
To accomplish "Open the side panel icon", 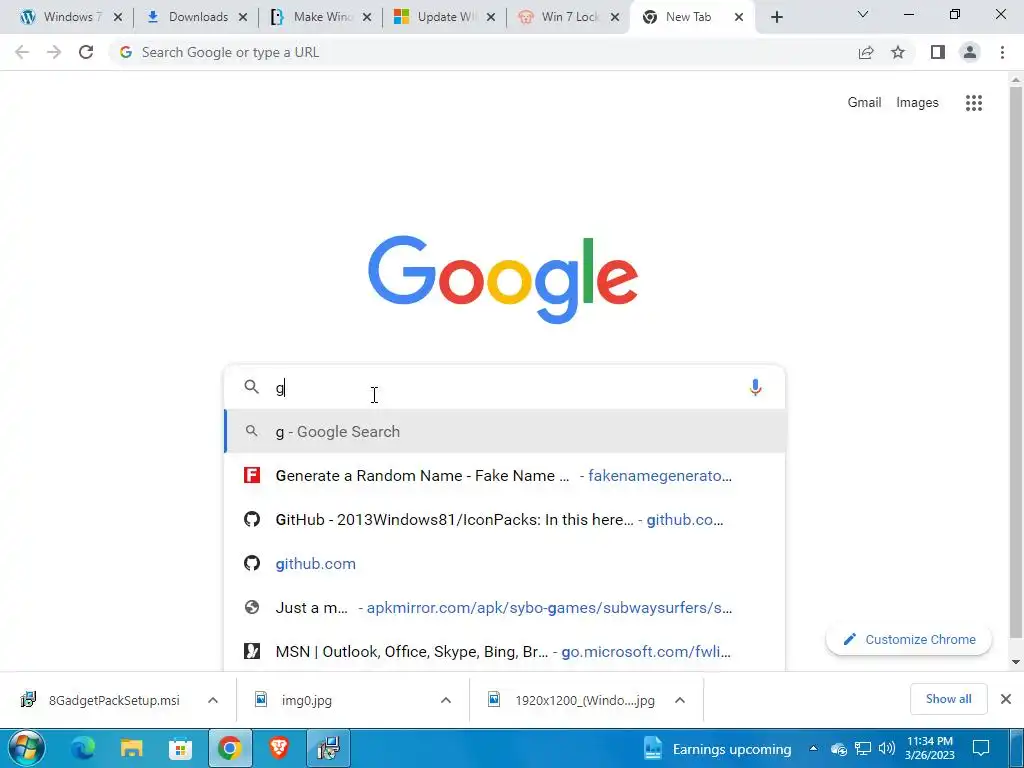I will tap(938, 52).
